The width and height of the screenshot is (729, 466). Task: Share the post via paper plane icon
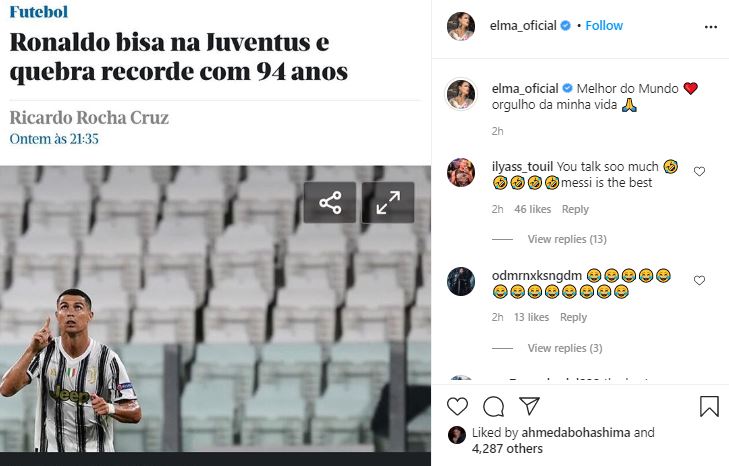pos(529,406)
